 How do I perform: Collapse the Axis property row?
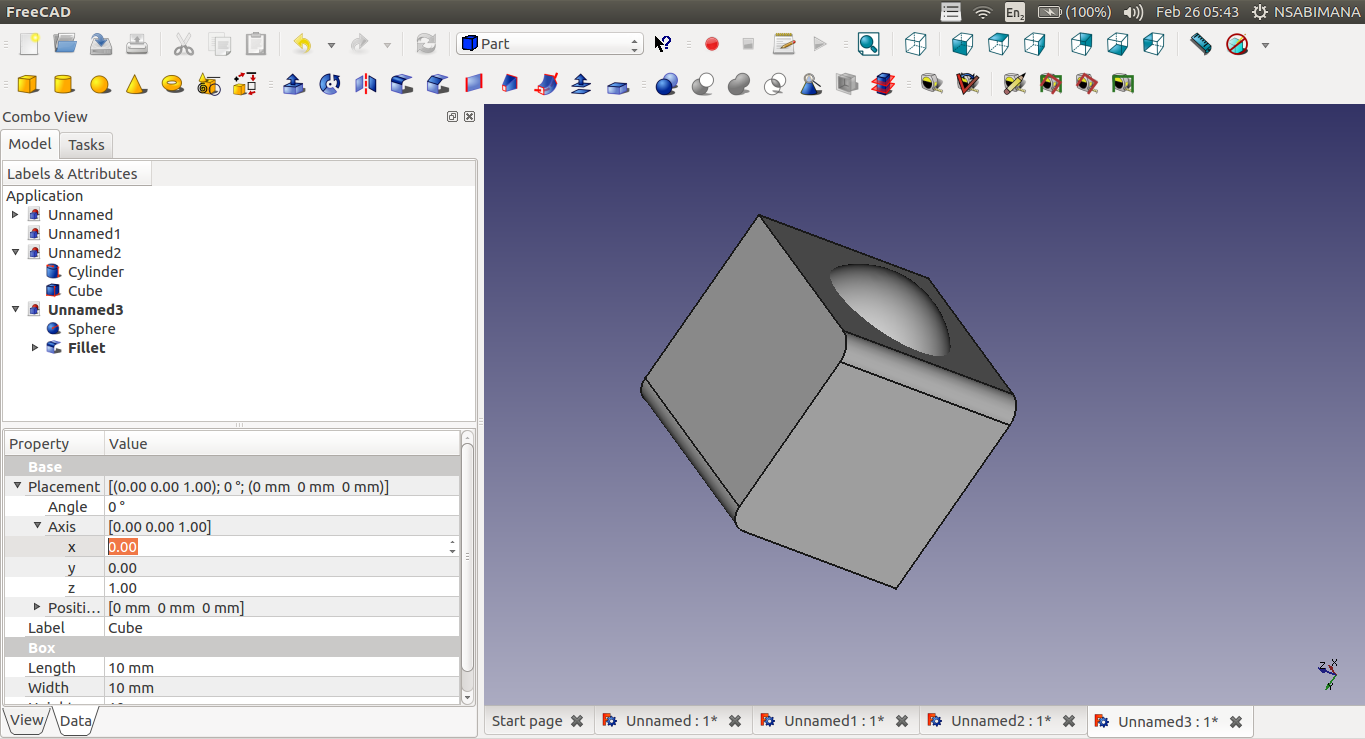(37, 527)
